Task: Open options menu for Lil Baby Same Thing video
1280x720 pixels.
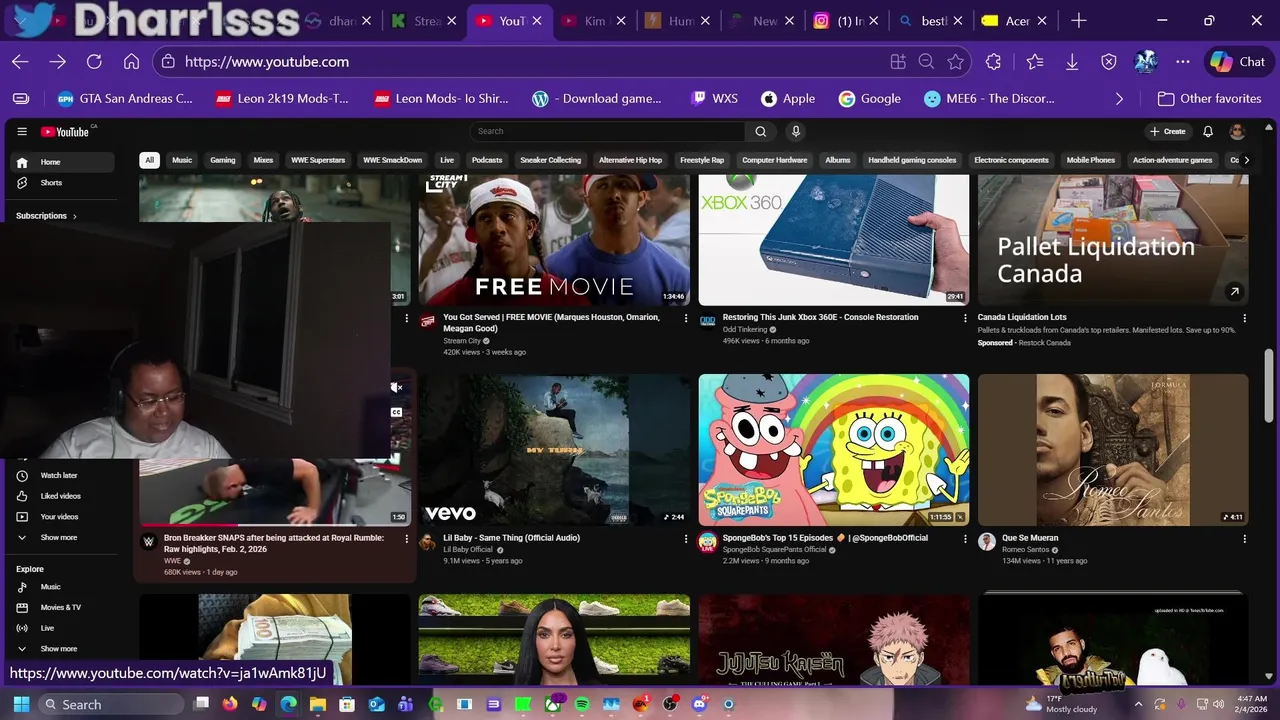Action: pos(685,538)
